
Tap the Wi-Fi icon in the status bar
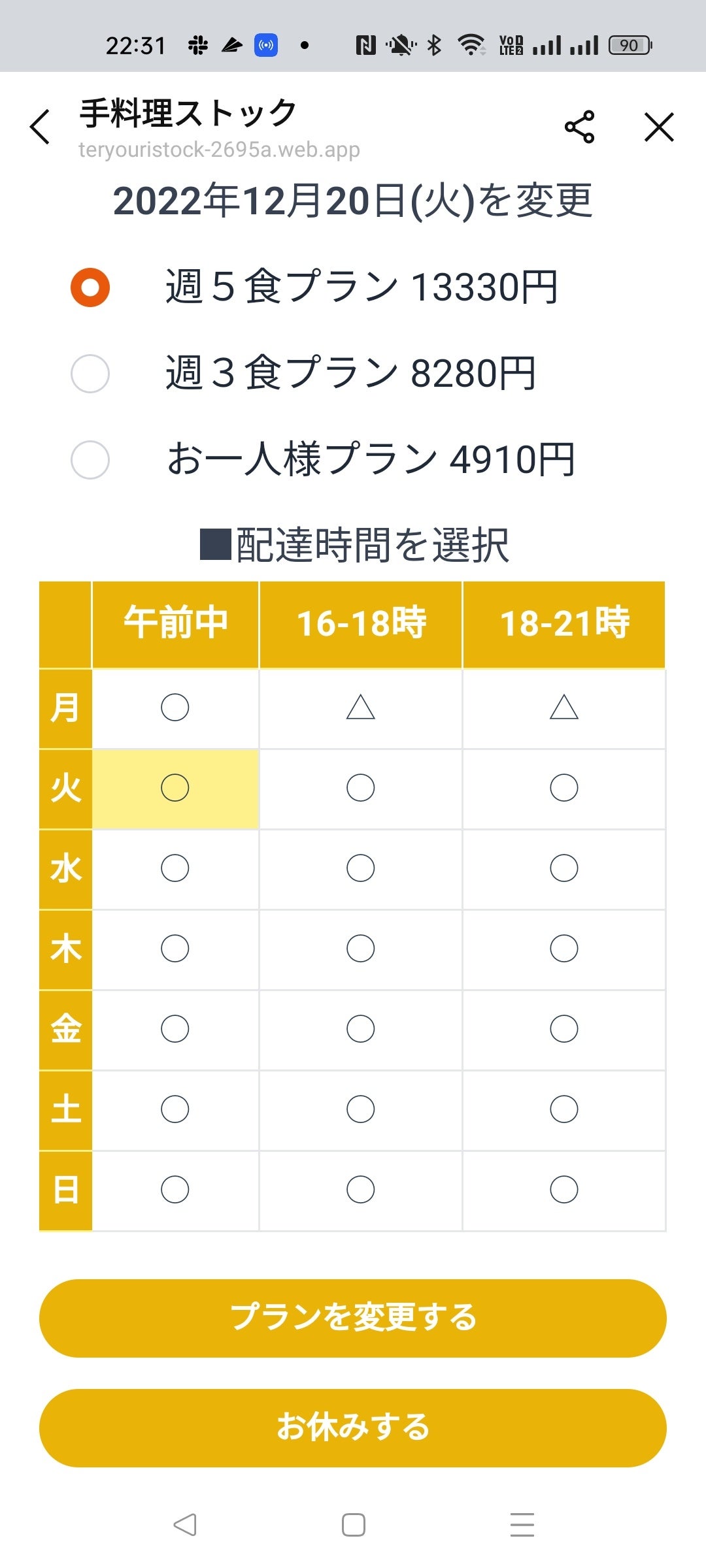(472, 44)
